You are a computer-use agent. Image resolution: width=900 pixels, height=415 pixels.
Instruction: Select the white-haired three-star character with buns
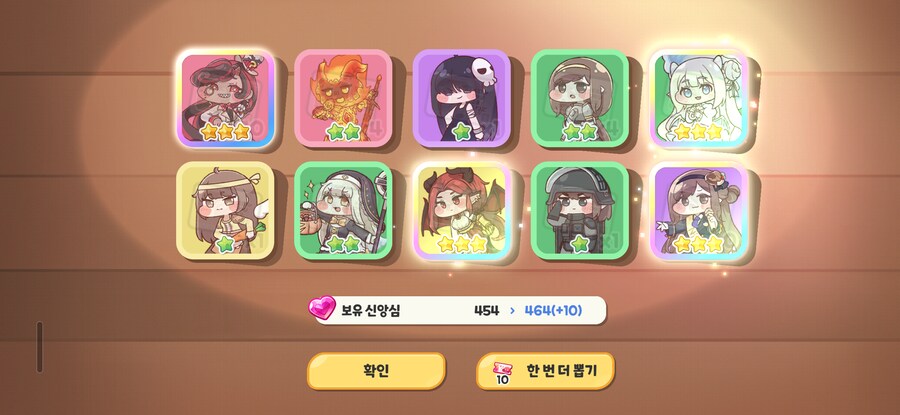coord(699,98)
